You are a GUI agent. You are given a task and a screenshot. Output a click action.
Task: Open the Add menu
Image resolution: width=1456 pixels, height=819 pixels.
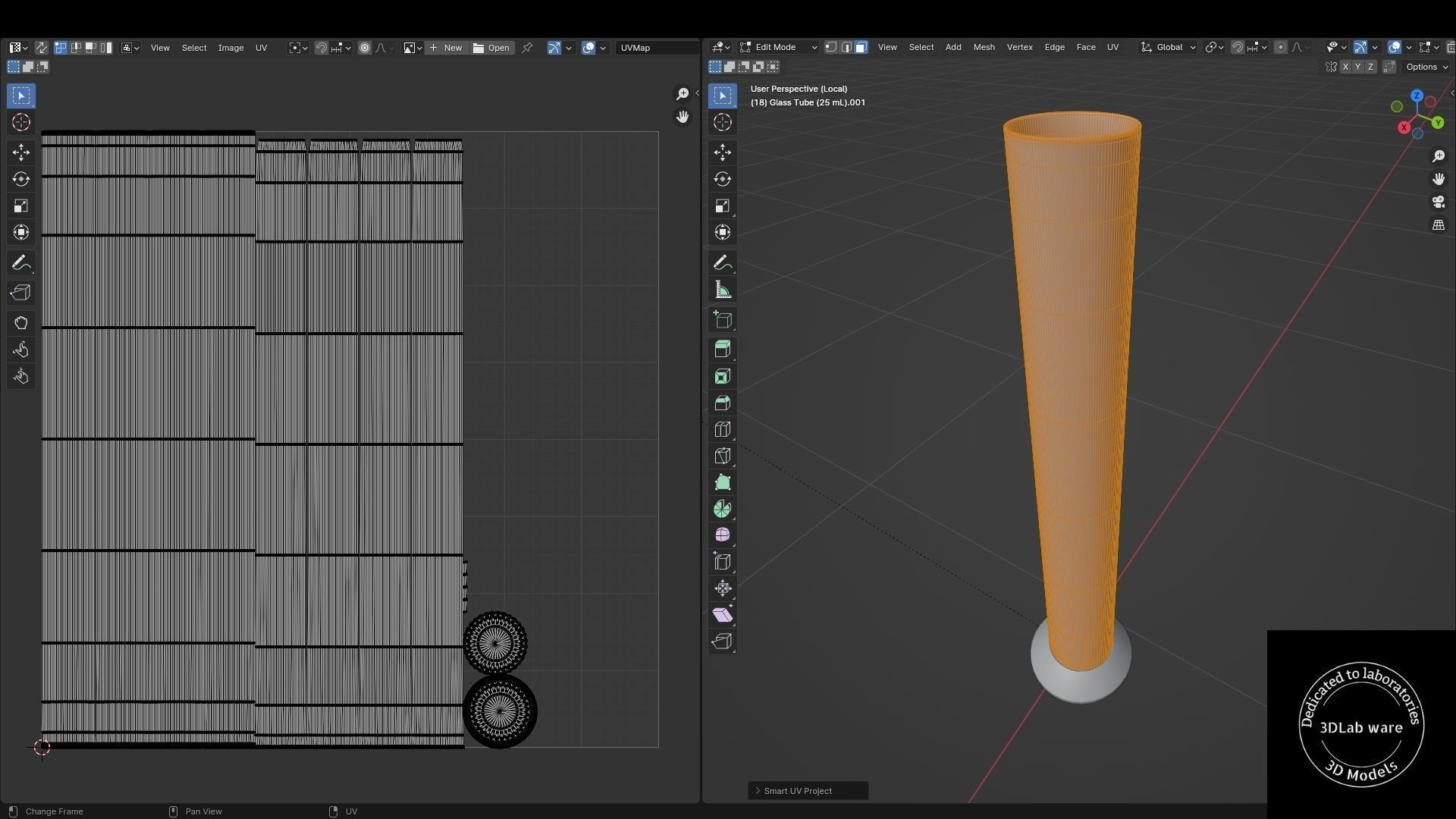tap(952, 47)
